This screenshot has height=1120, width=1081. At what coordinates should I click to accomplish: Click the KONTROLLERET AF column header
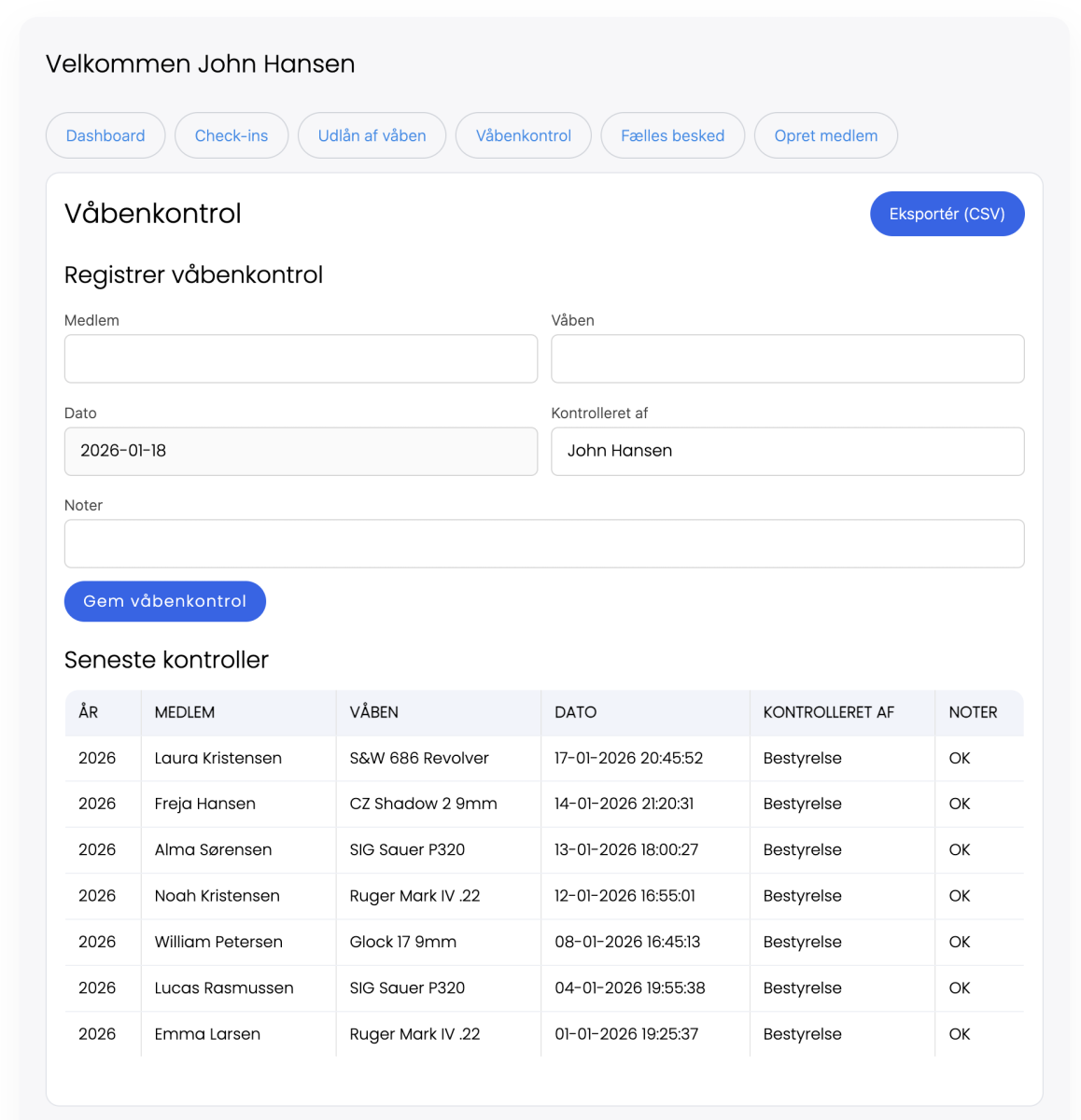coord(828,713)
